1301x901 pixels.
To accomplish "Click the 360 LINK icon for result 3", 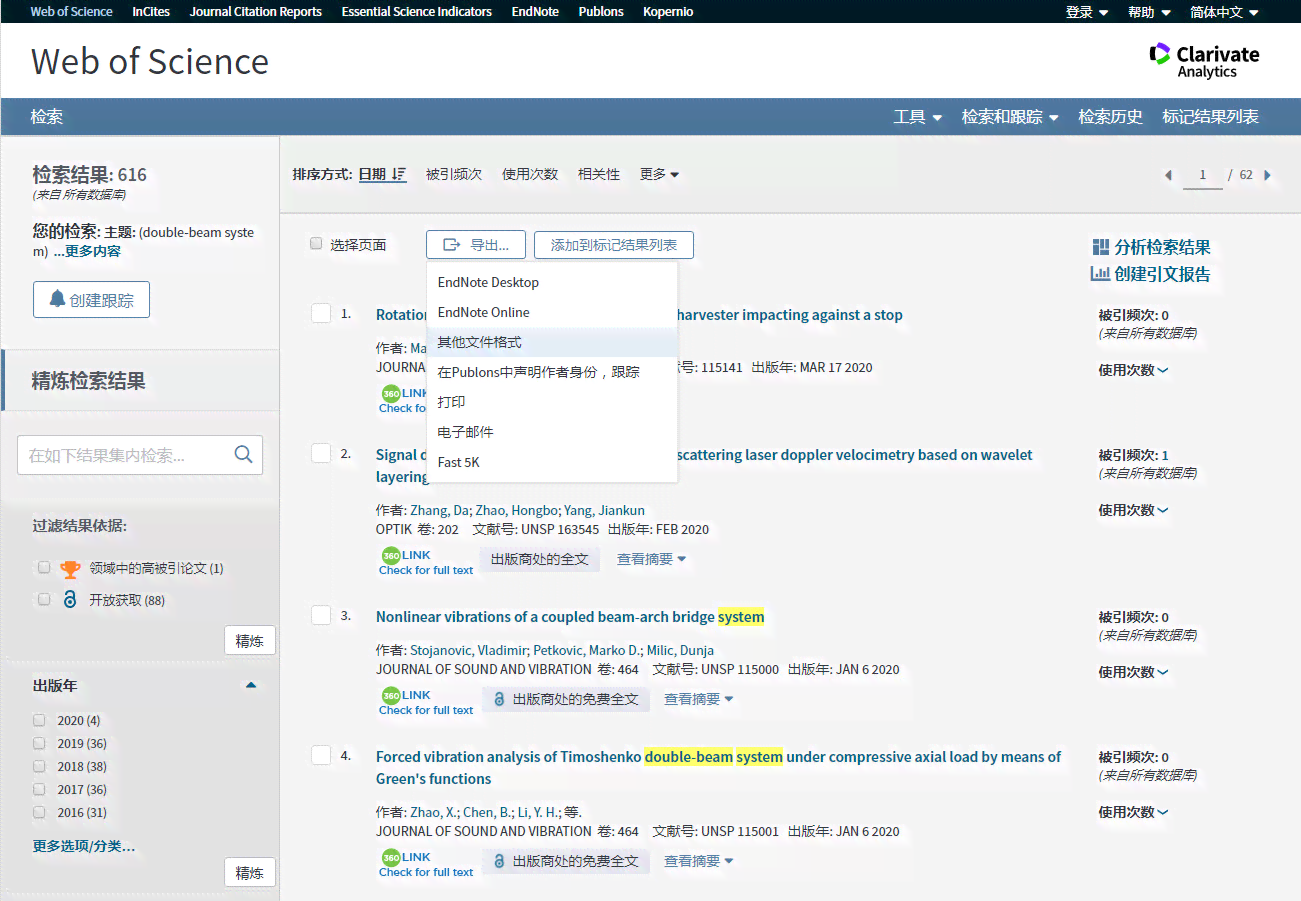I will (391, 696).
